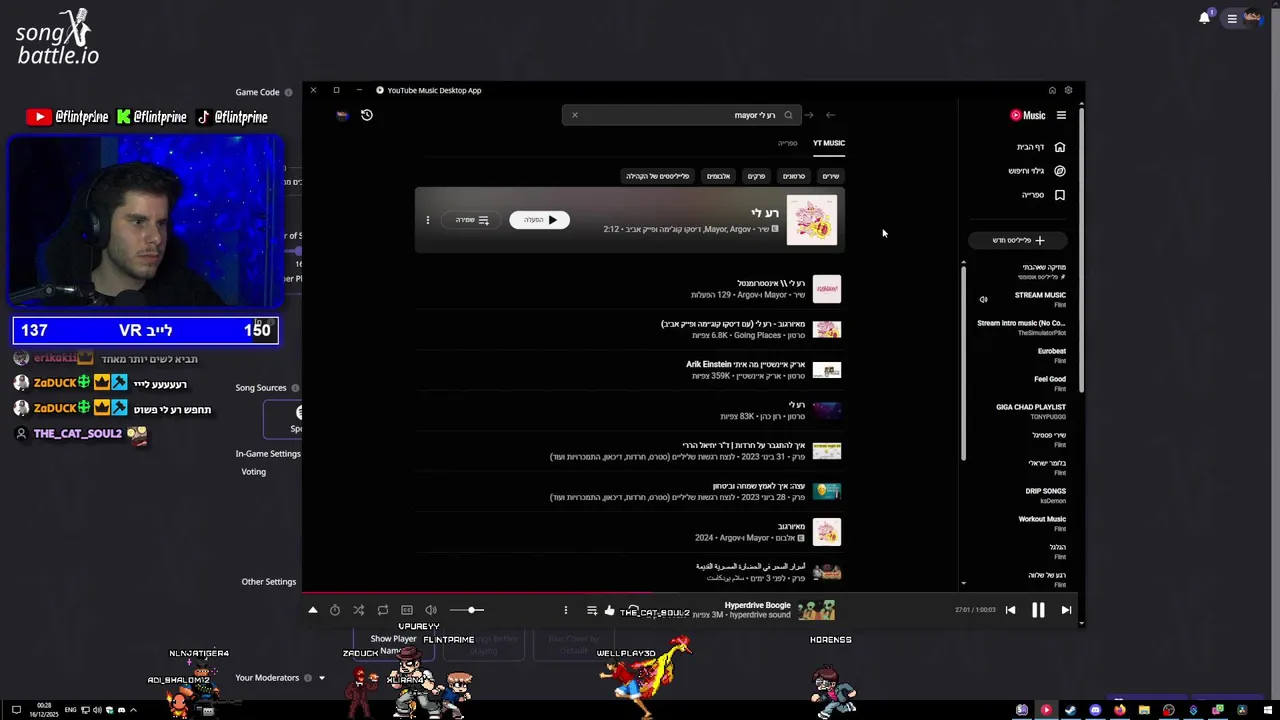The height and width of the screenshot is (720, 1280).
Task: Go back with the search bar arrow
Action: [x=830, y=115]
